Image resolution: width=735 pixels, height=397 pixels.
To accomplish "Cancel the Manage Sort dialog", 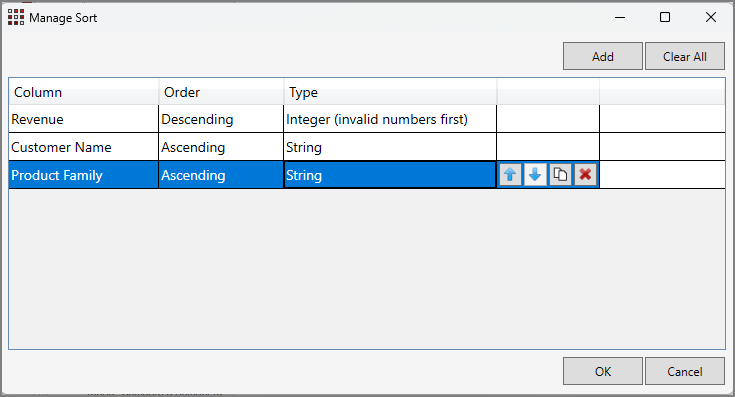I will (x=684, y=371).
